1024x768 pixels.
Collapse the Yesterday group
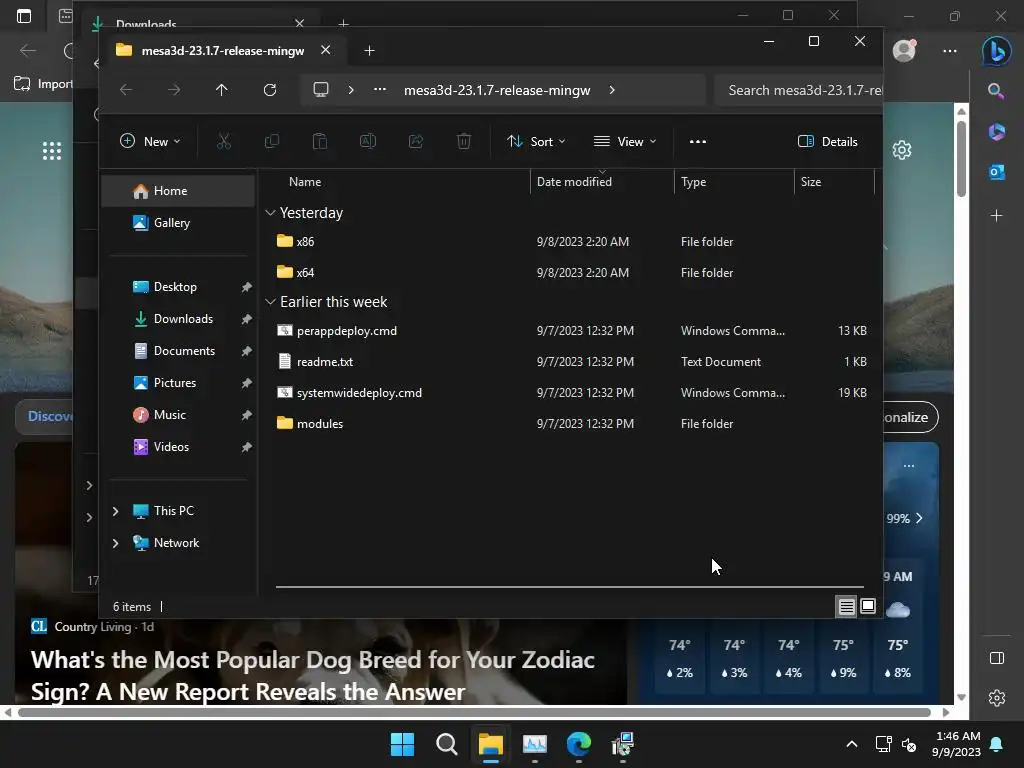270,213
